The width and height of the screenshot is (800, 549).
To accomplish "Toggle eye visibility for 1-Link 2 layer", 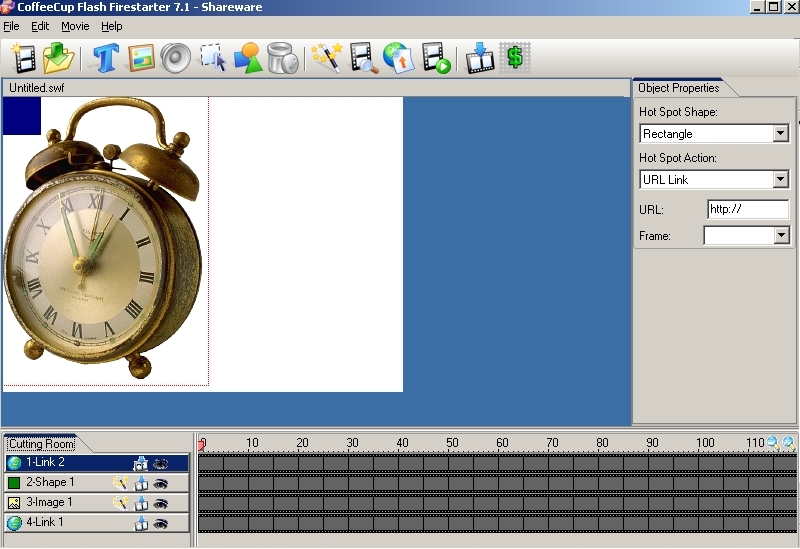I will 160,463.
